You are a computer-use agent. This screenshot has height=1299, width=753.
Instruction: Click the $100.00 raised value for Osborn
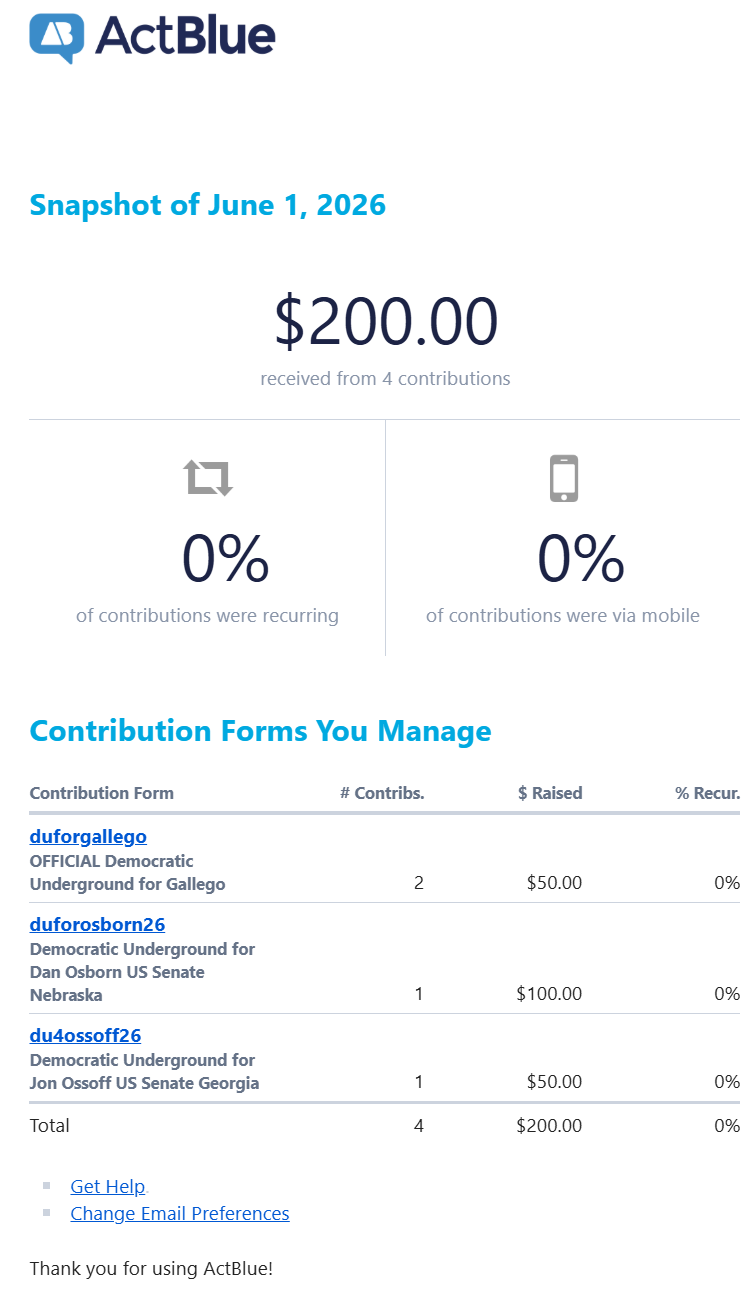click(x=549, y=994)
